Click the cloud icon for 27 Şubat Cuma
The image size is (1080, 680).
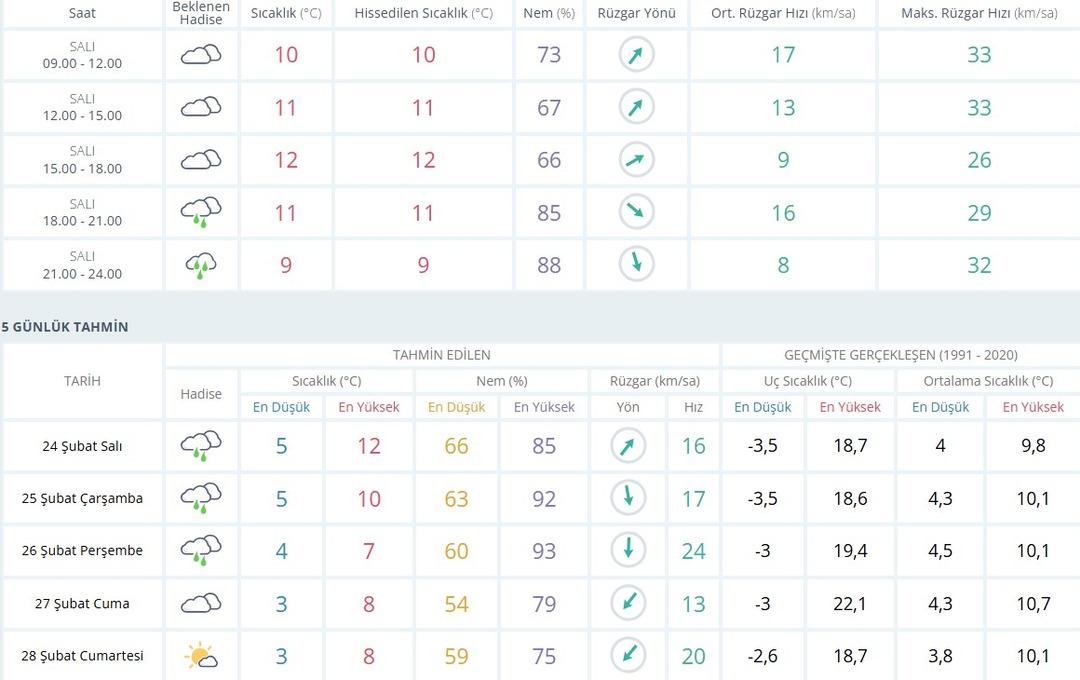[x=201, y=603]
